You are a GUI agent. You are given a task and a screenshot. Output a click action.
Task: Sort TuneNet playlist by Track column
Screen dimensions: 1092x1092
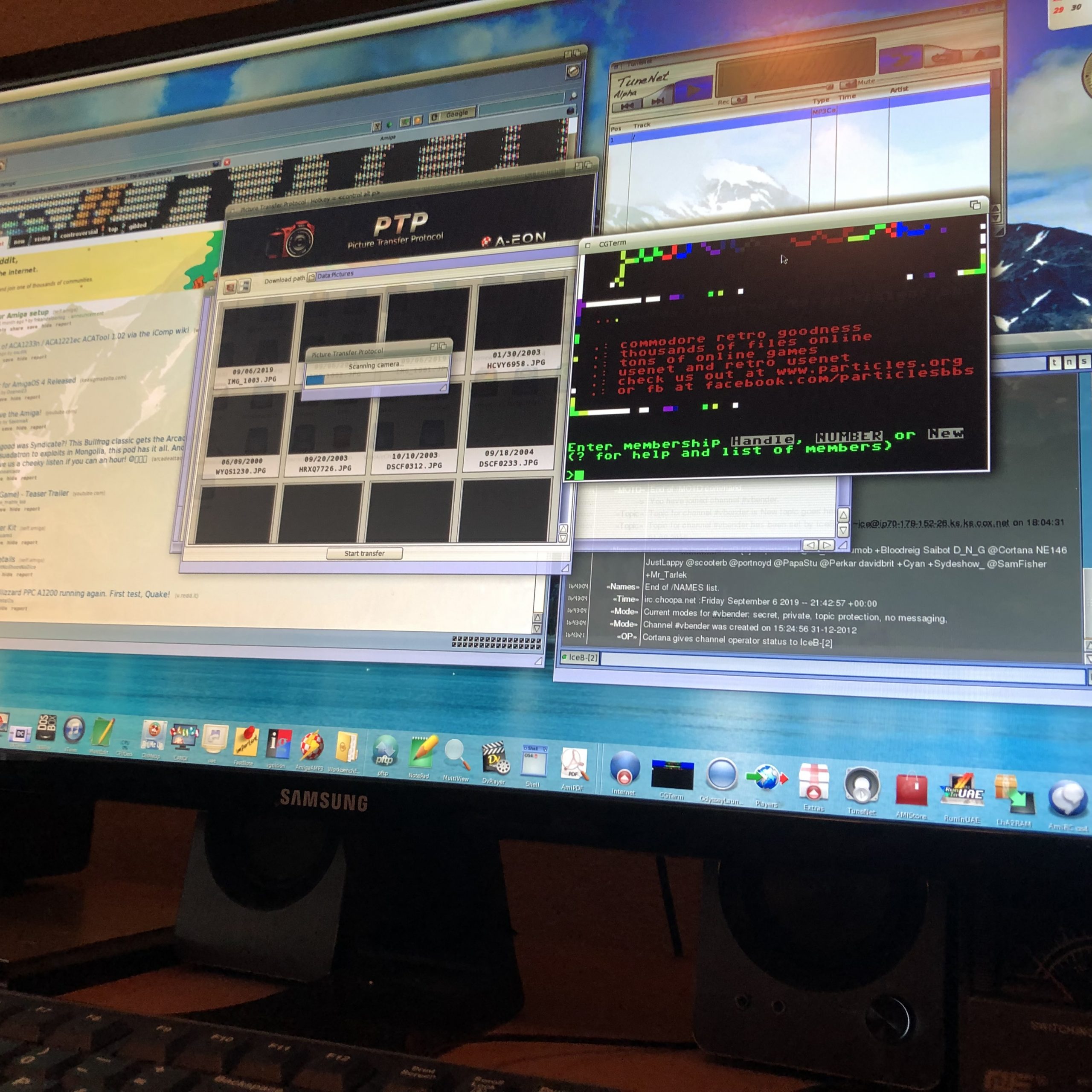pyautogui.click(x=642, y=125)
